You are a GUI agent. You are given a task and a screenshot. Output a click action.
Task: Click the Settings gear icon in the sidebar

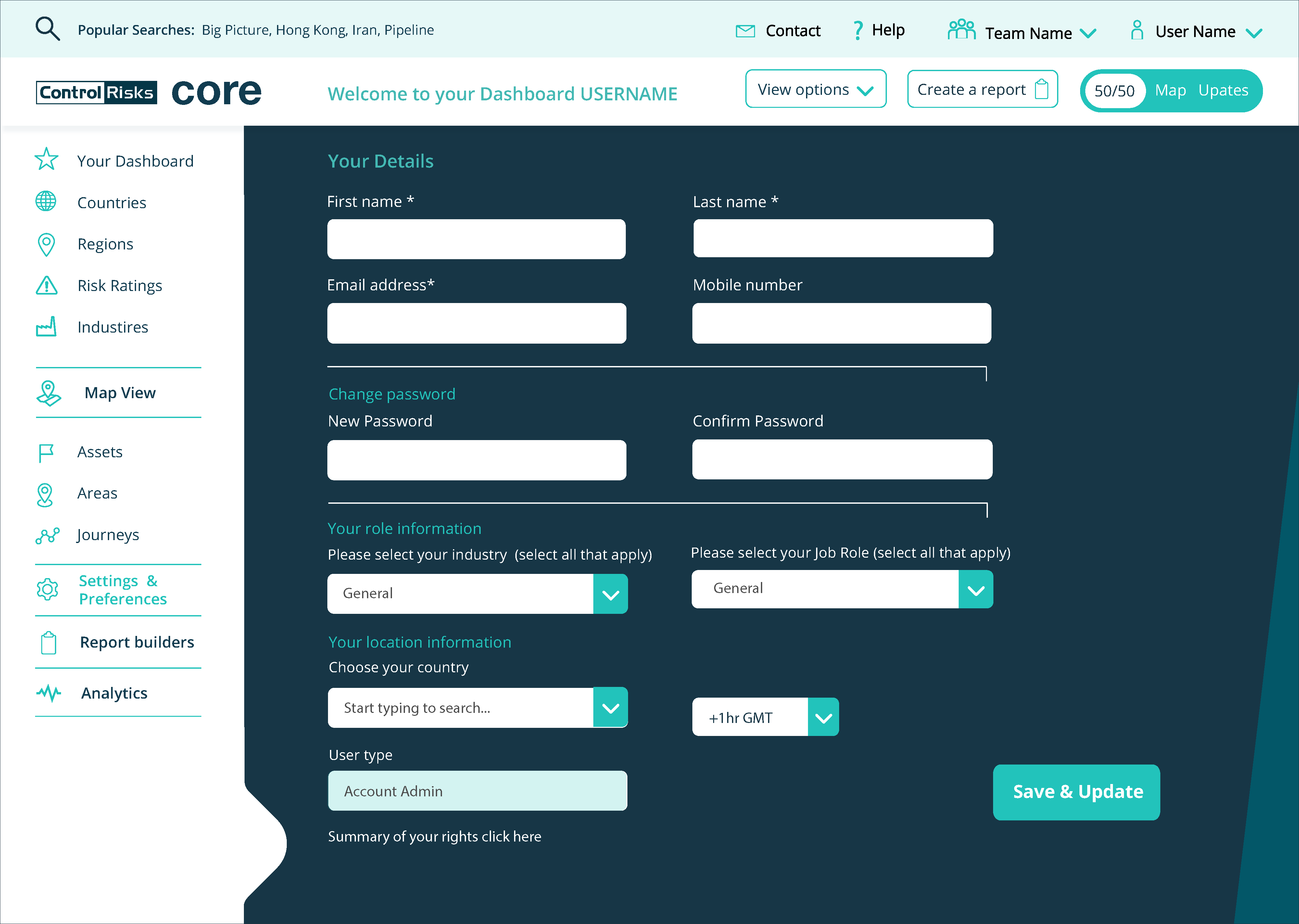(x=47, y=589)
